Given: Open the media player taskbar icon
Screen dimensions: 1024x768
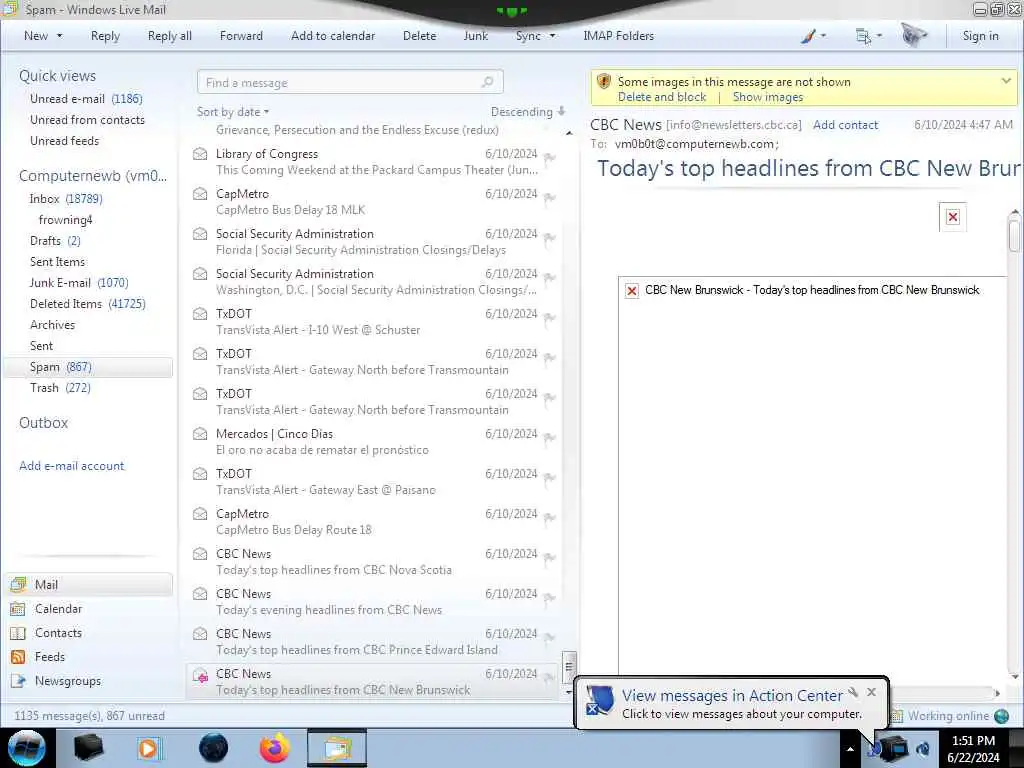Looking at the screenshot, I should click(149, 748).
